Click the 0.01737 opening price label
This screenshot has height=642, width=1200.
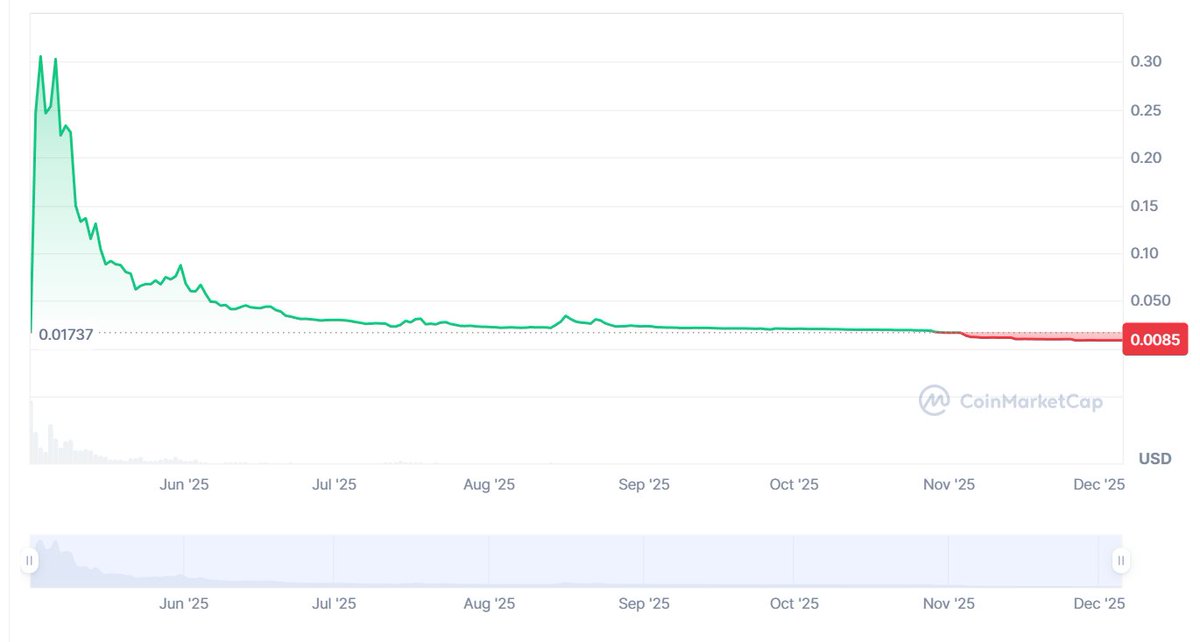coord(66,334)
